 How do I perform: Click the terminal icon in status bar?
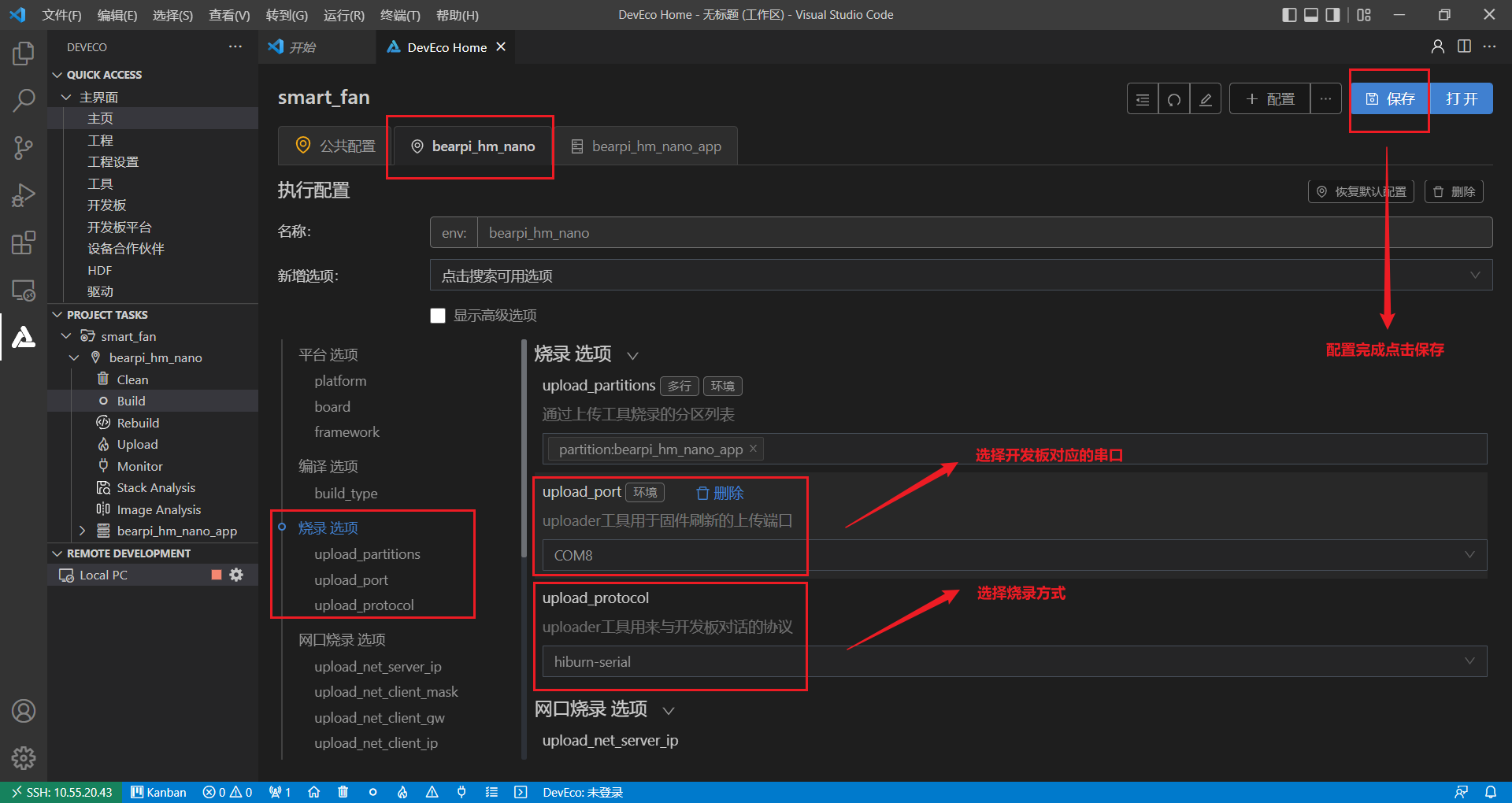pyautogui.click(x=521, y=792)
